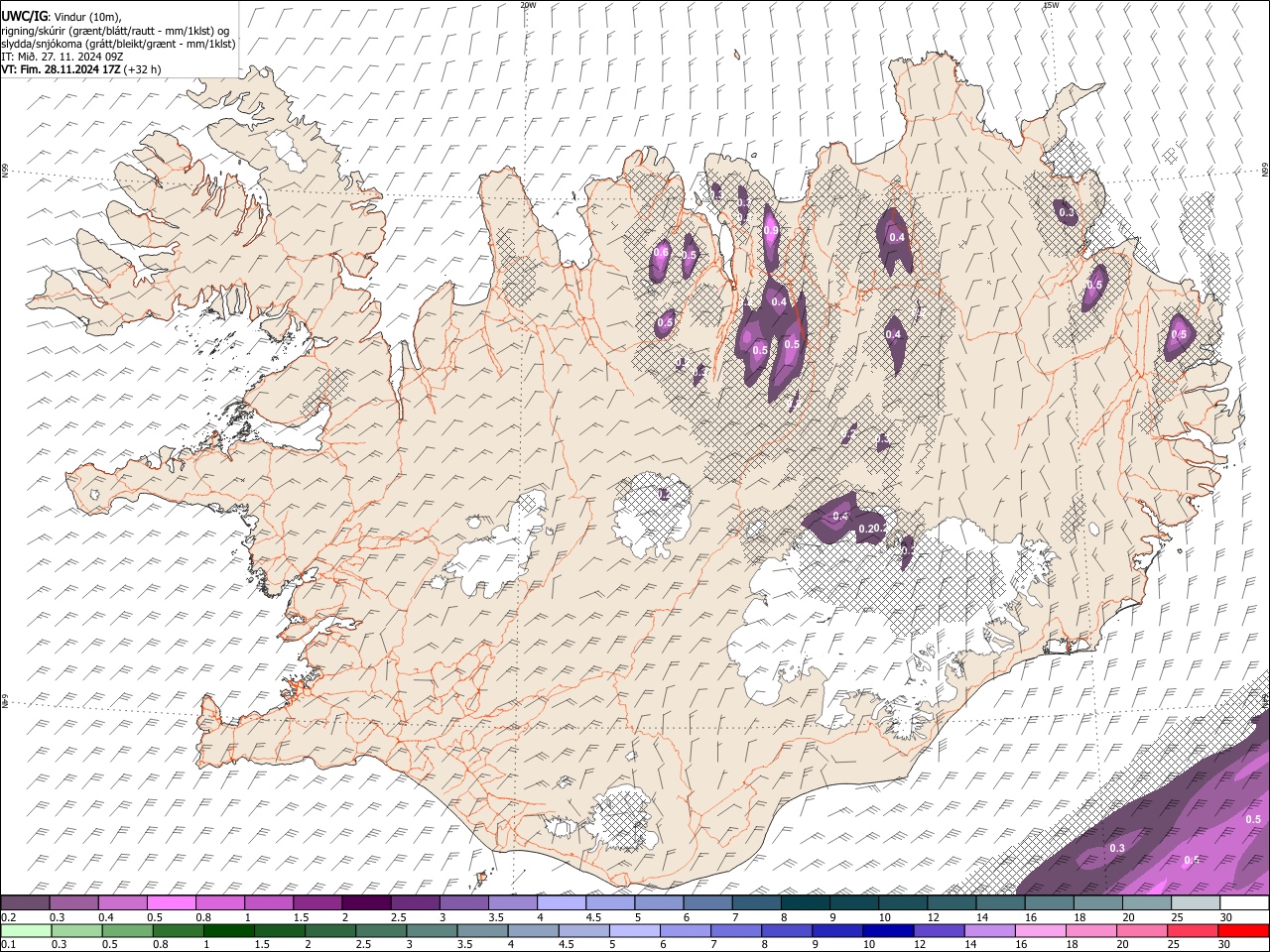Viewport: 1270px width, 952px height.
Task: Click the '1.5' label in the lower legend row
Action: pyautogui.click(x=262, y=944)
